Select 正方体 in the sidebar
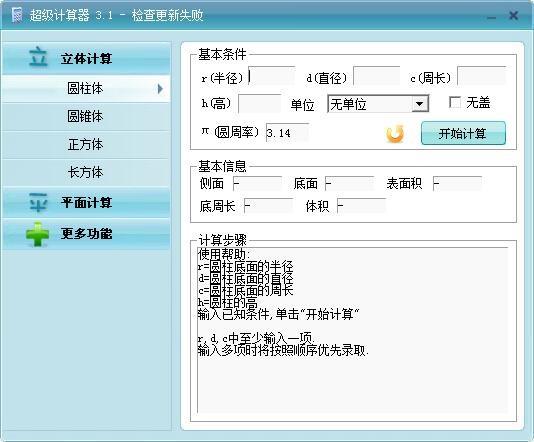Image resolution: width=534 pixels, height=442 pixels. (86, 144)
